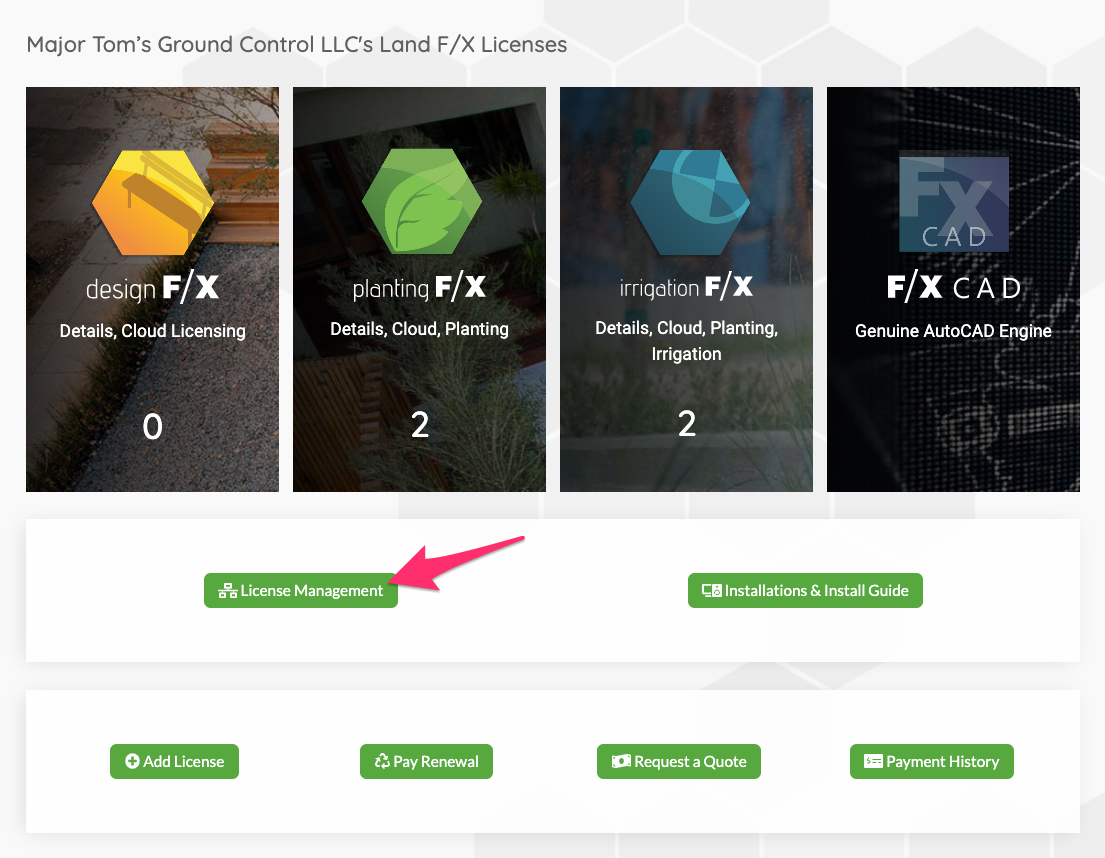This screenshot has width=1105, height=858.
Task: Click 'Details, Cloud, Planting, Irrigation' description text
Action: point(686,341)
